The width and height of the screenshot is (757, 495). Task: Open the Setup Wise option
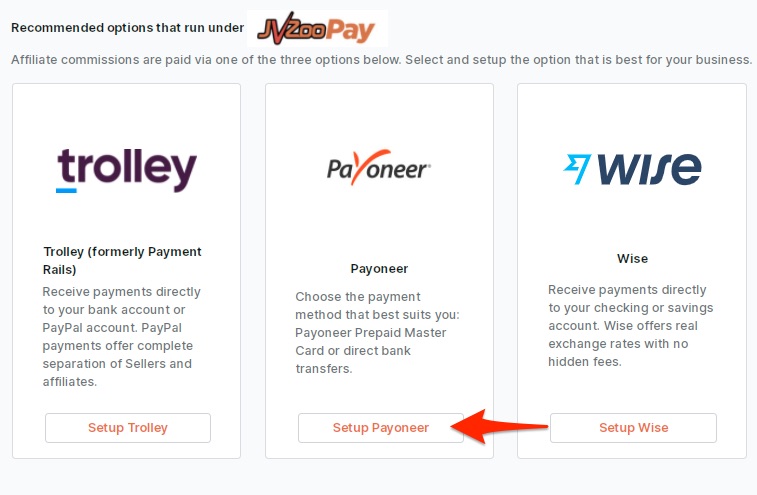(x=633, y=428)
